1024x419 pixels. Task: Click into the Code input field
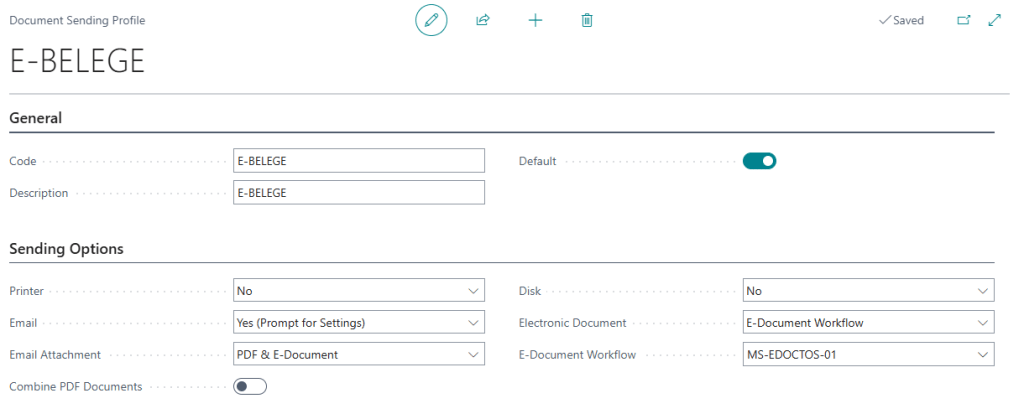click(358, 161)
